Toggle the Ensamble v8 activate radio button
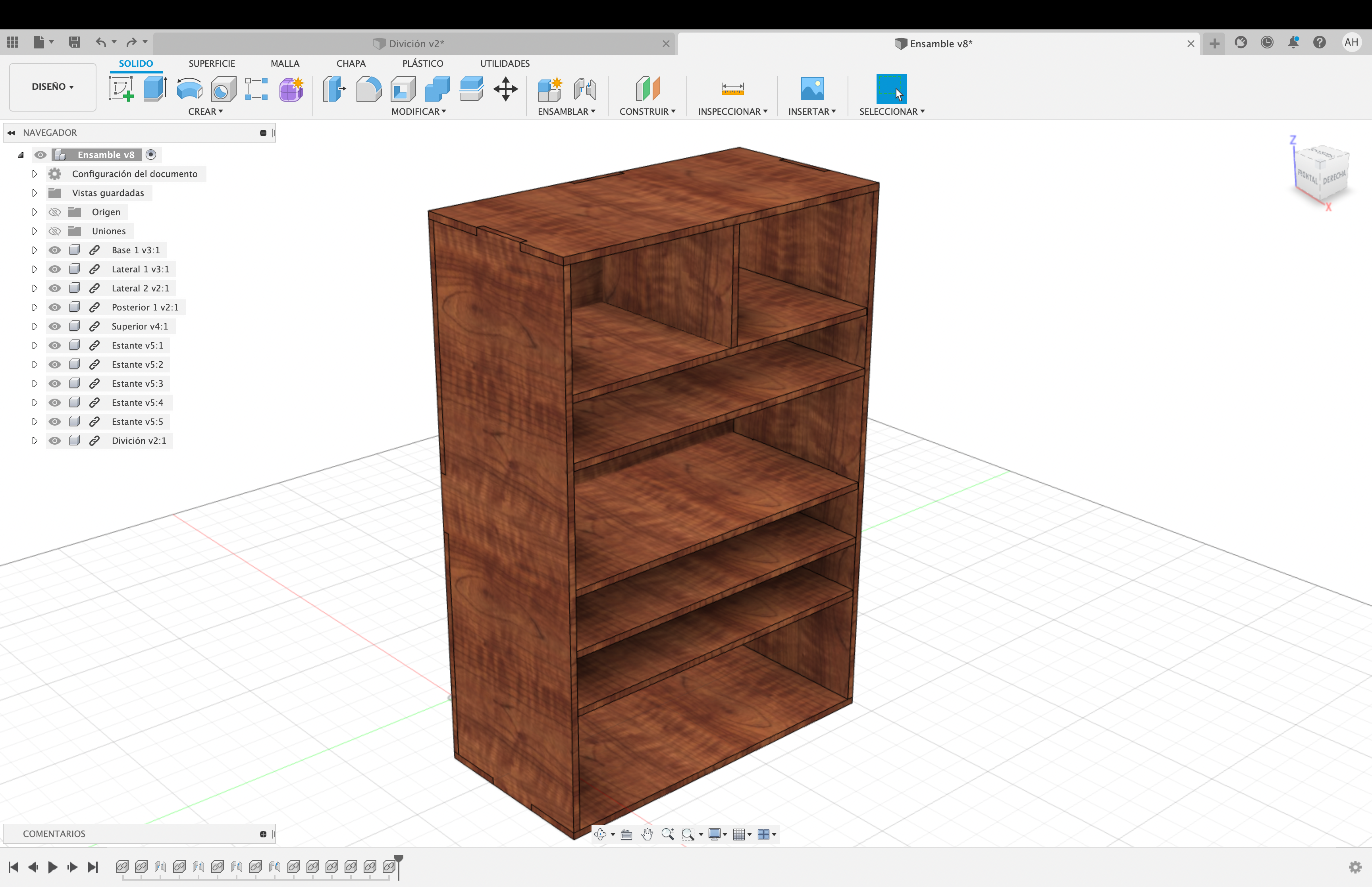This screenshot has height=887, width=1372. [x=151, y=154]
